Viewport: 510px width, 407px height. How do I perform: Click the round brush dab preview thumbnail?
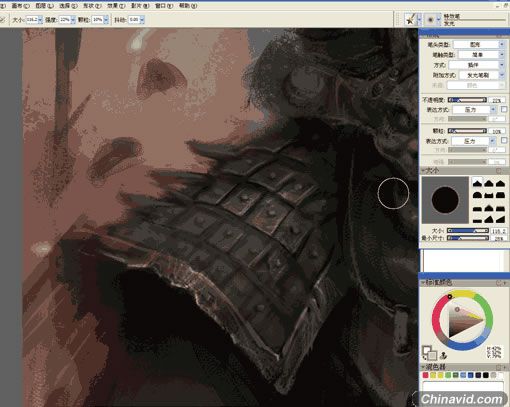pos(445,200)
